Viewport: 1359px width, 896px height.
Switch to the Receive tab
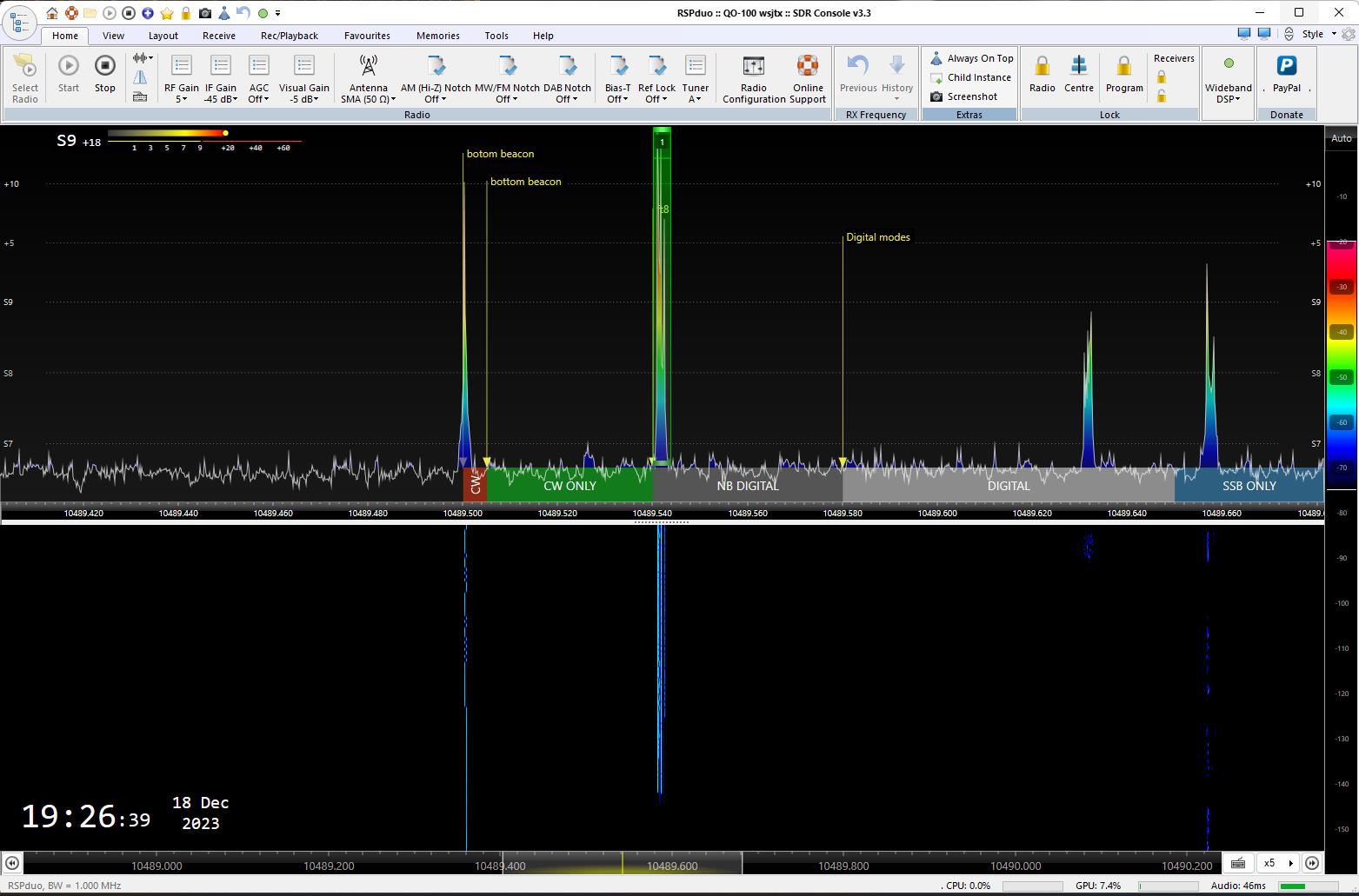[x=218, y=36]
